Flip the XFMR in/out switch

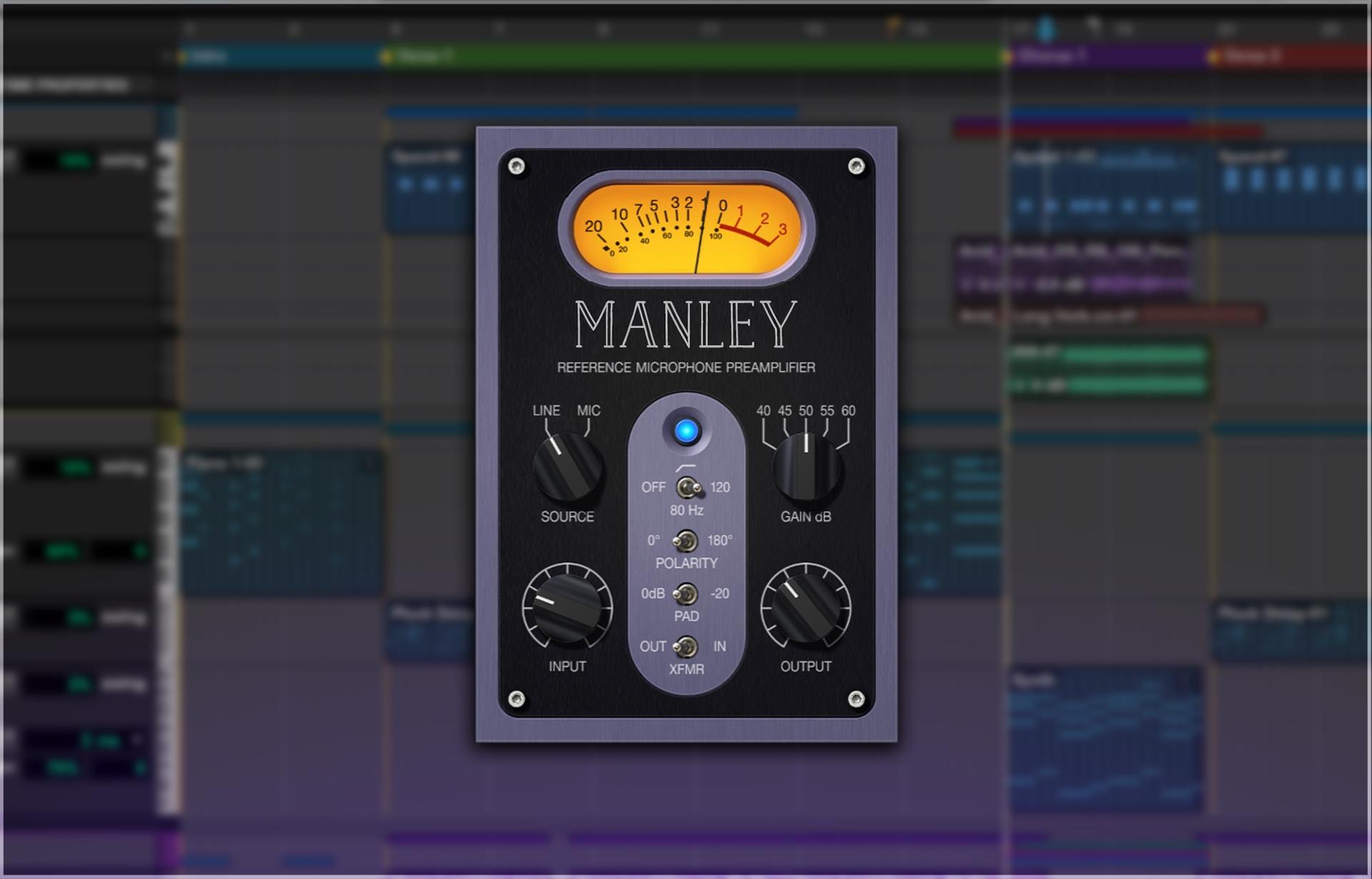[686, 647]
